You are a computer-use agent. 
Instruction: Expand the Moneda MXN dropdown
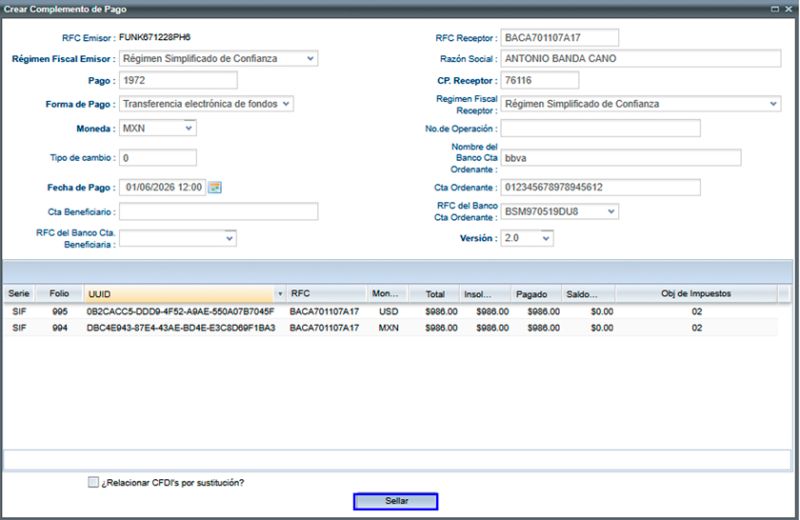click(189, 128)
